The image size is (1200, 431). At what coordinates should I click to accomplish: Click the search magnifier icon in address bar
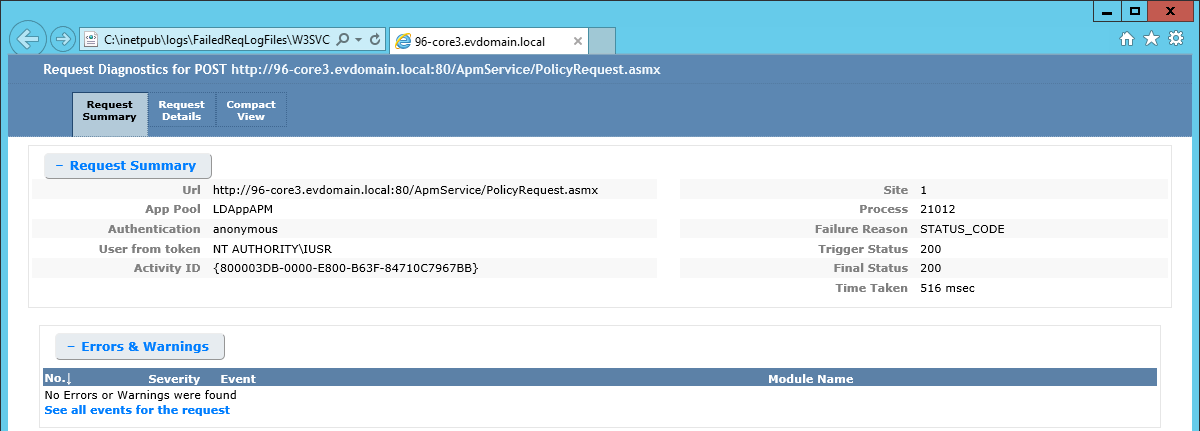click(x=342, y=40)
